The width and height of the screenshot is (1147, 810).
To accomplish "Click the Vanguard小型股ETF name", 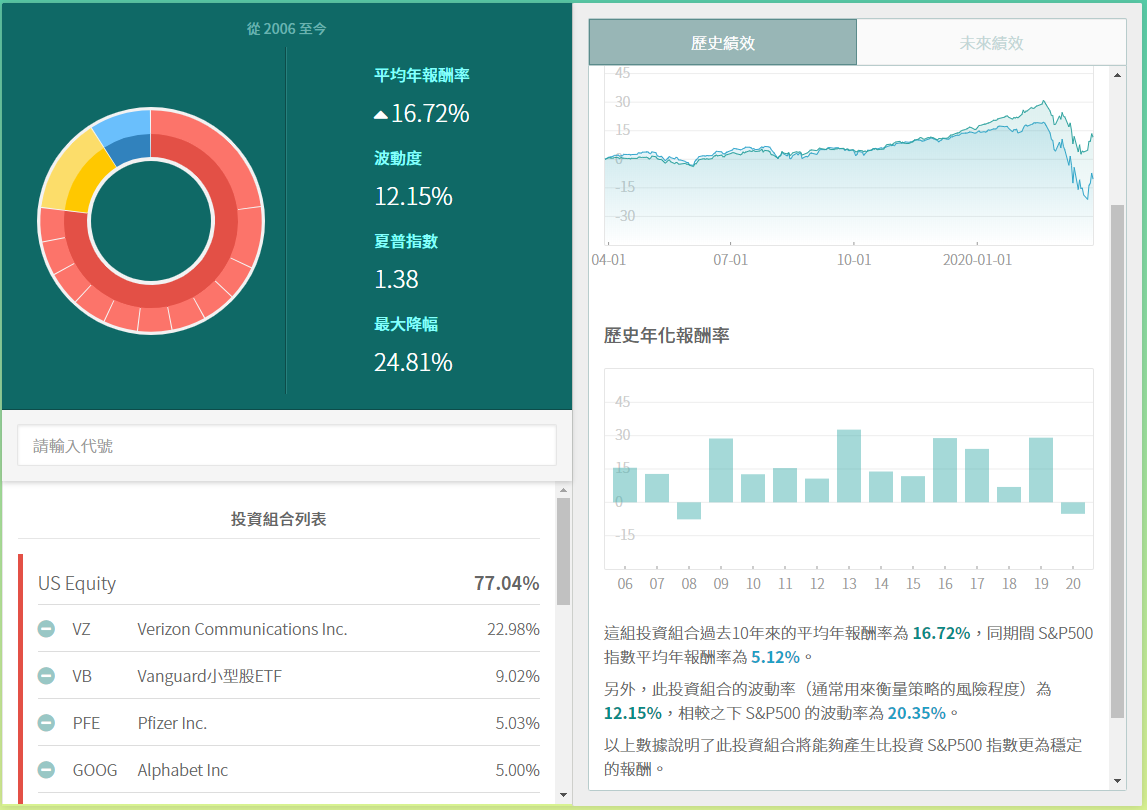I will pyautogui.click(x=209, y=676).
